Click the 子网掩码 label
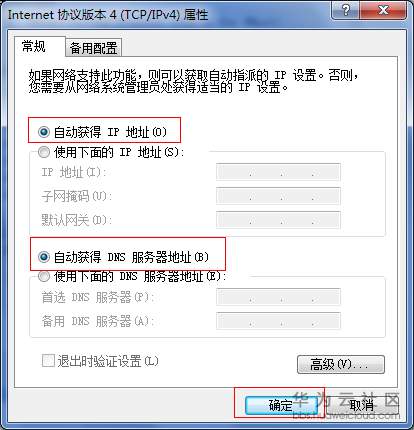The height and width of the screenshot is (430, 414). point(76,196)
